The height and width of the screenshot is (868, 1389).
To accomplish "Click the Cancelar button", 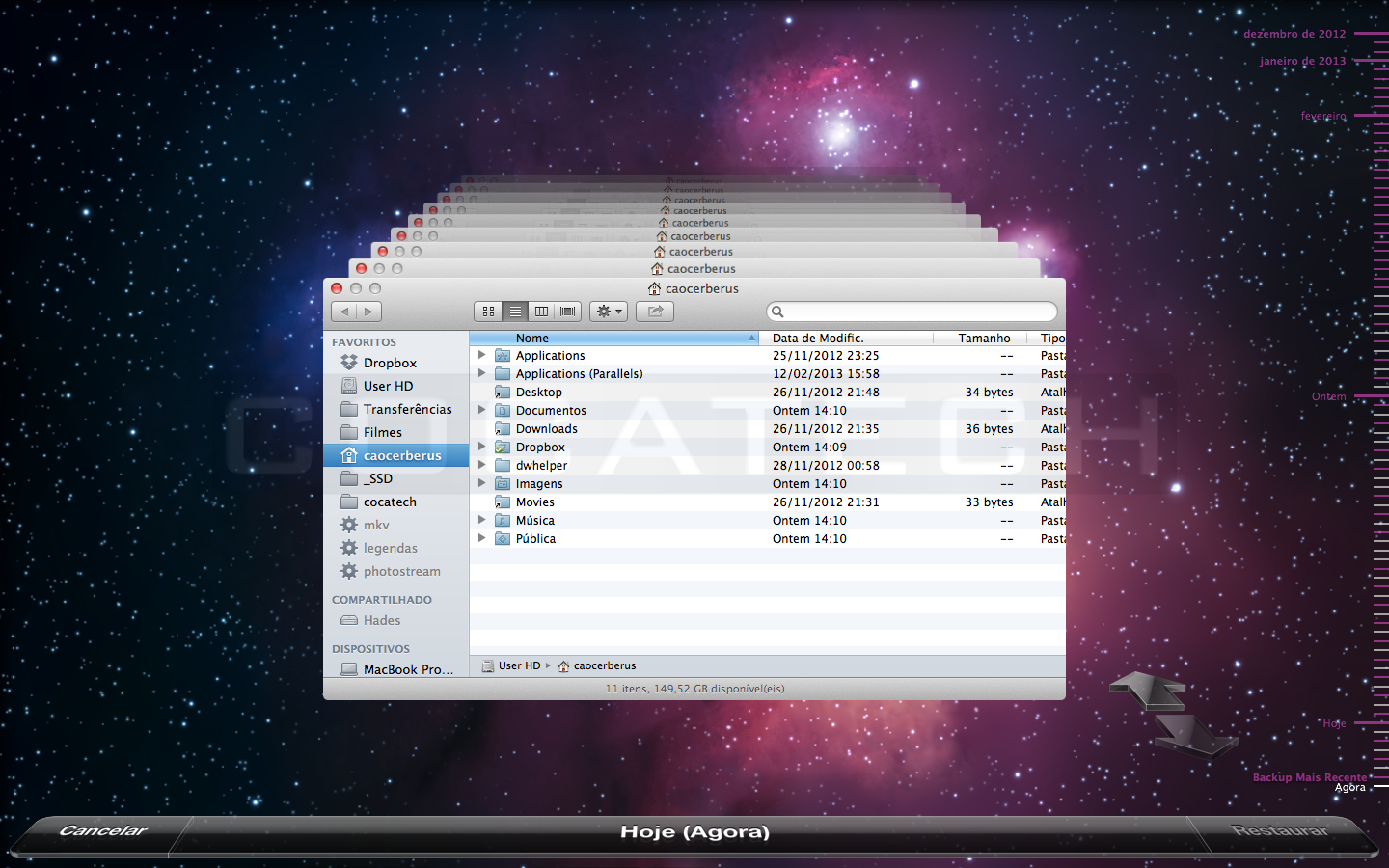I will pyautogui.click(x=104, y=831).
